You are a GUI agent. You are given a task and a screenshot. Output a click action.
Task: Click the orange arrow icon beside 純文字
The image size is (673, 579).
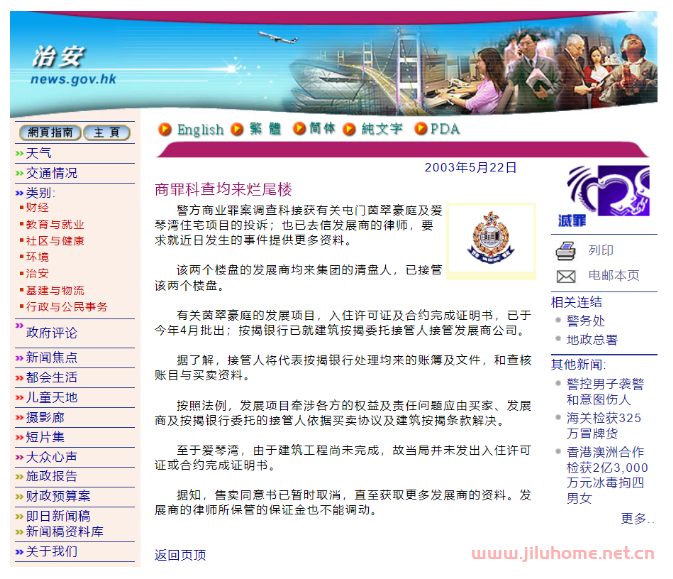pyautogui.click(x=349, y=129)
